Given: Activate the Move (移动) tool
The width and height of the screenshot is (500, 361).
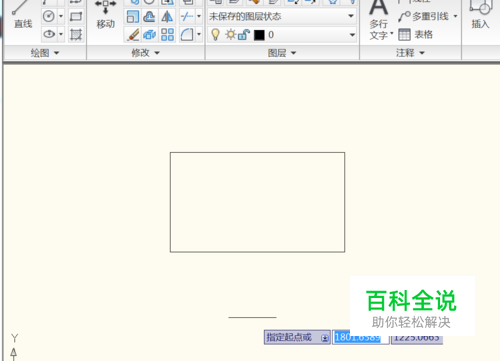Looking at the screenshot, I should point(106,15).
